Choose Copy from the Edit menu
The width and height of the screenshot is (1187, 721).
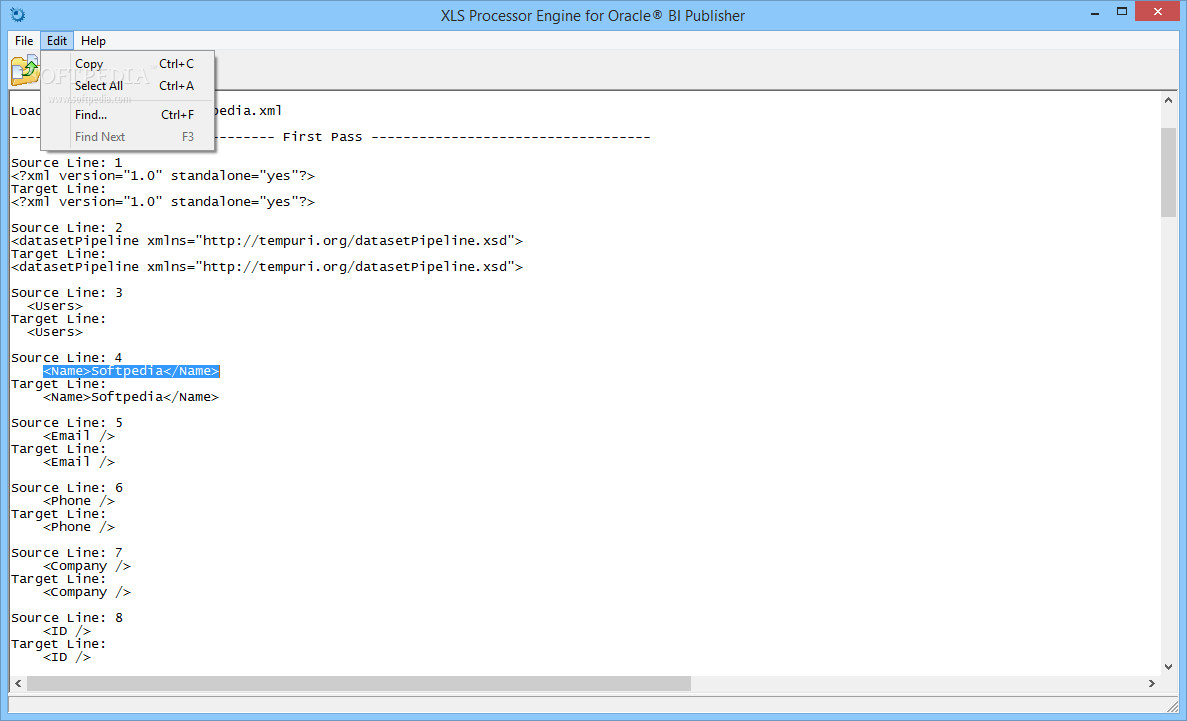coord(129,64)
